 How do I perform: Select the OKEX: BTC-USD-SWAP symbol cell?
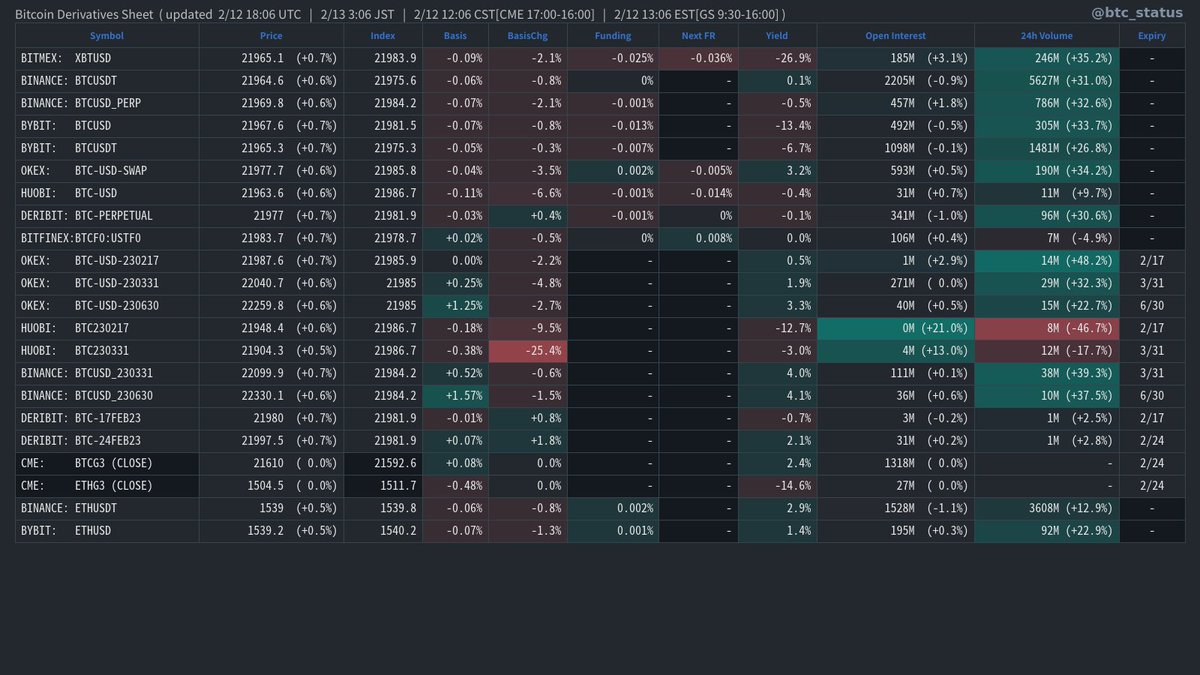pyautogui.click(x=107, y=171)
